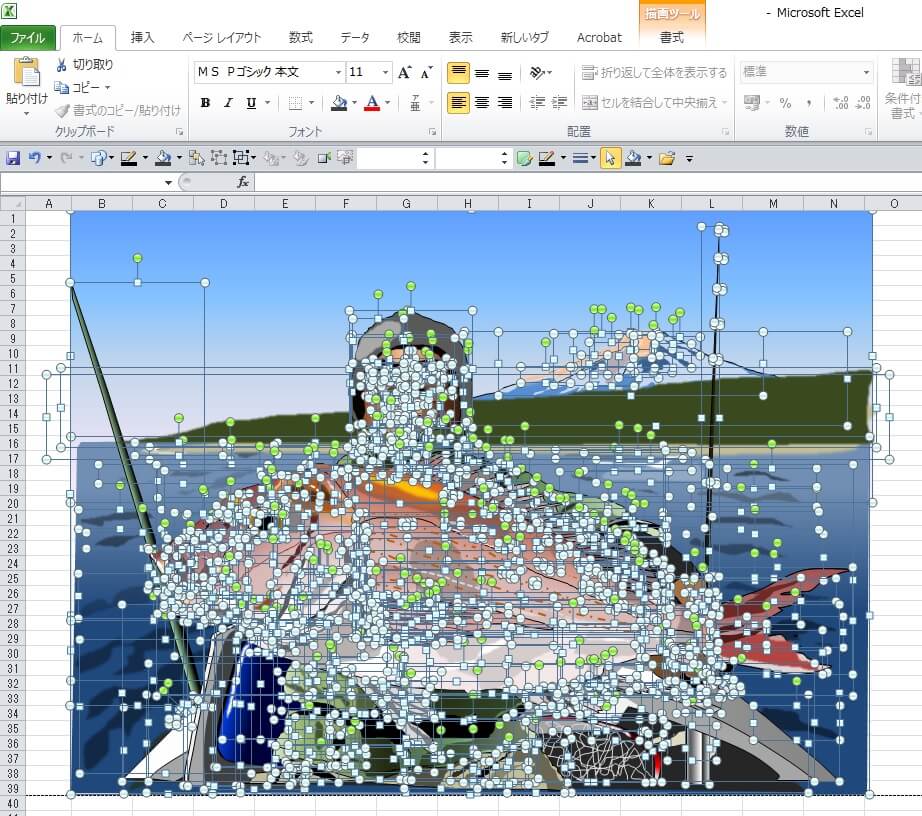This screenshot has height=816, width=922.
Task: Open the fill color dropdown arrow in font group
Action: coord(354,103)
